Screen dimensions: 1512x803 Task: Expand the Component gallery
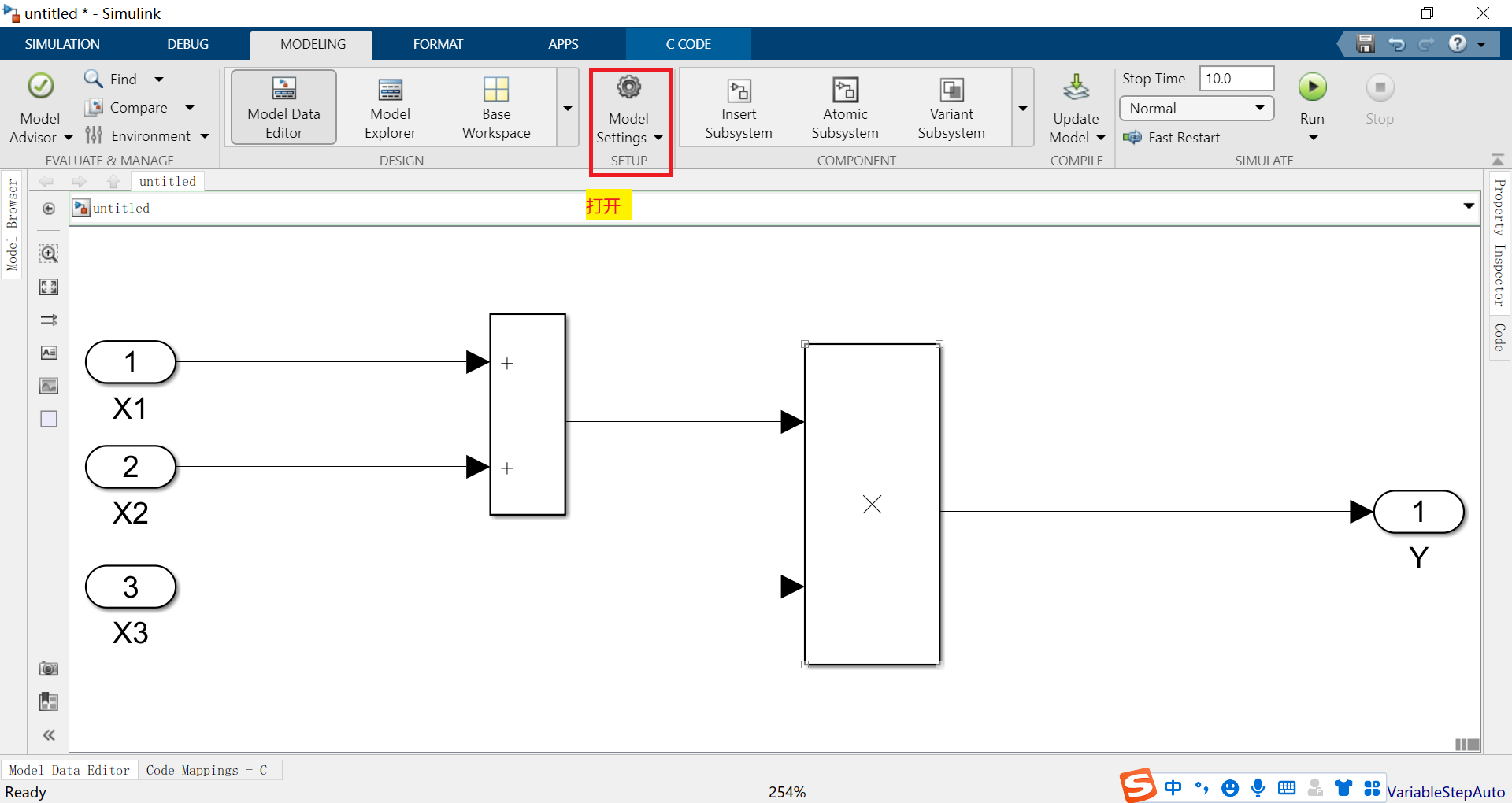coord(1023,108)
